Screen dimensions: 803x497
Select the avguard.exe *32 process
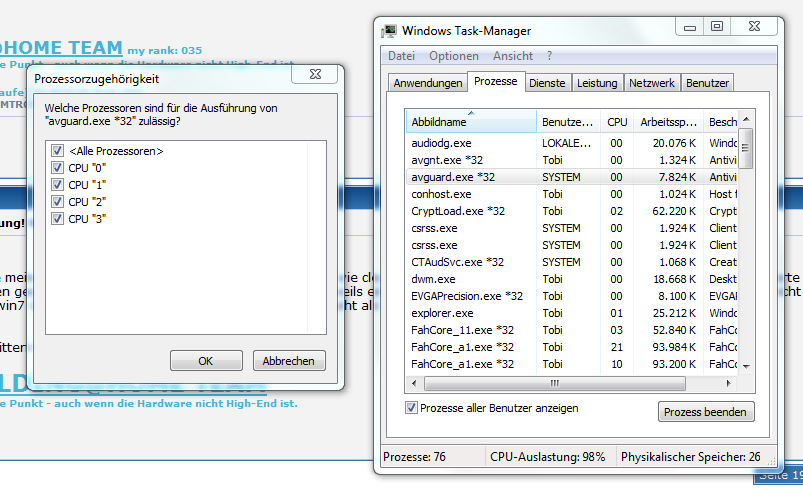point(573,177)
